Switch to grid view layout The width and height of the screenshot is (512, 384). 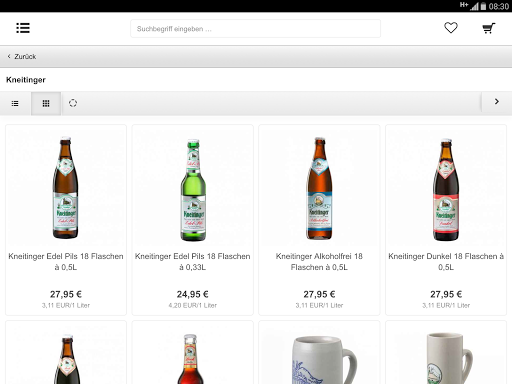46,103
